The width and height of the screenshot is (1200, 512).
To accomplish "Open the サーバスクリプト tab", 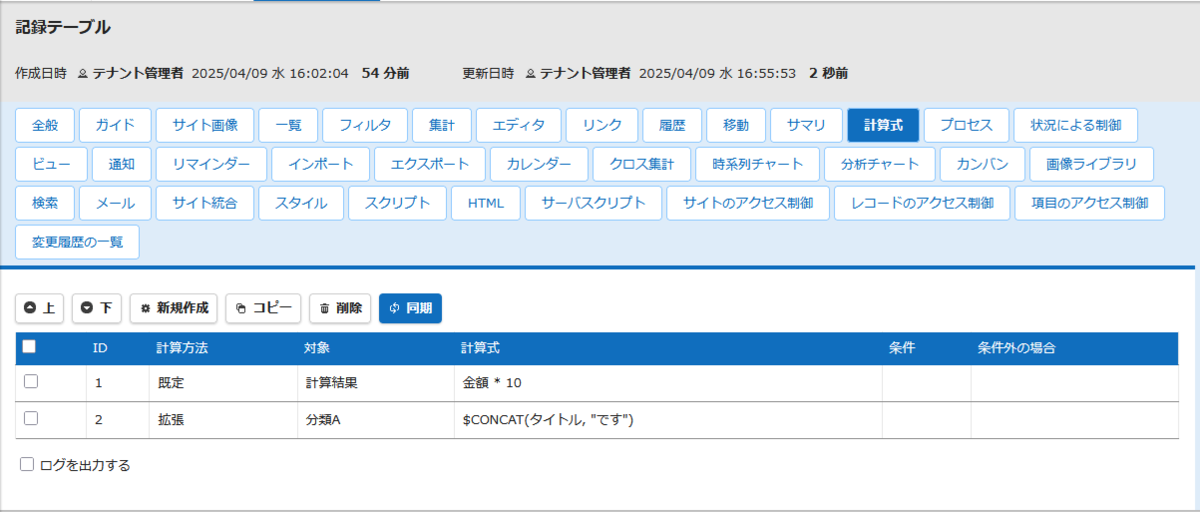I will (593, 203).
